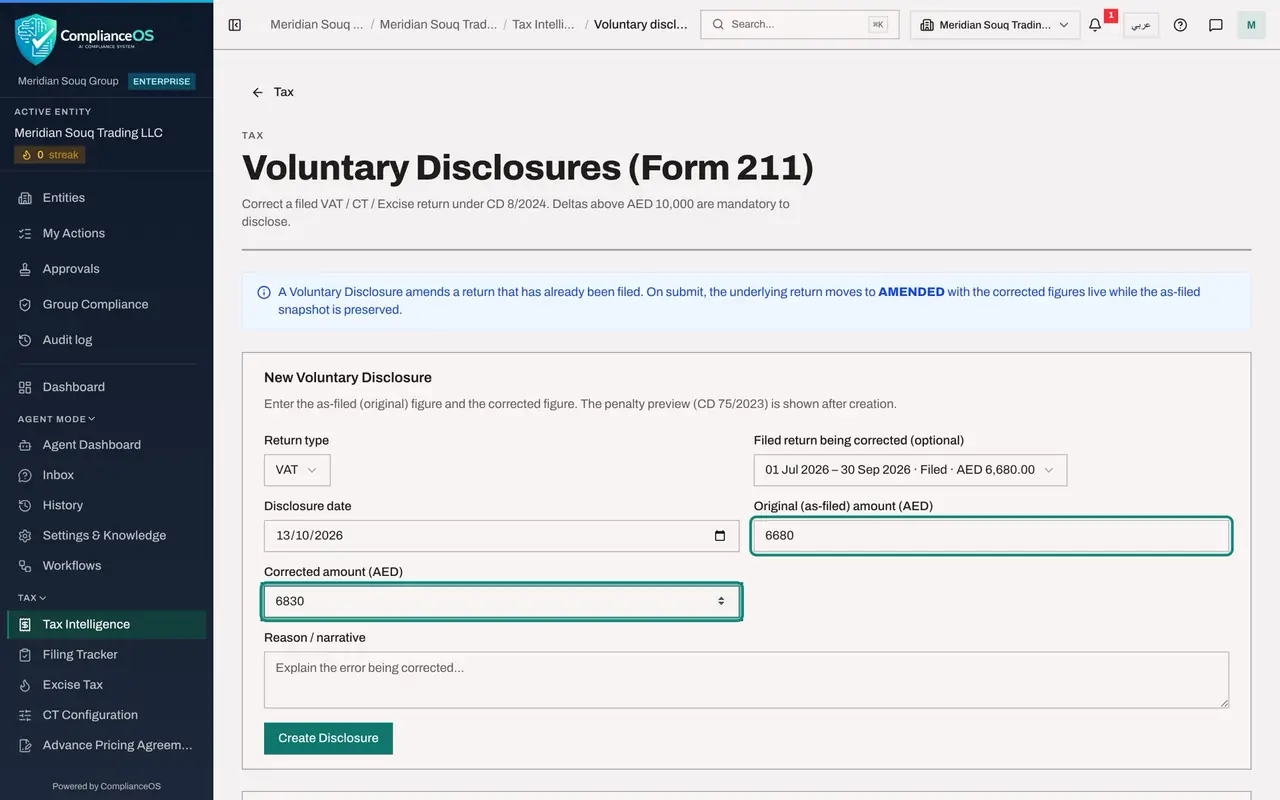Open the help question mark icon
Screen dimensions: 1280x800
(x=1180, y=25)
